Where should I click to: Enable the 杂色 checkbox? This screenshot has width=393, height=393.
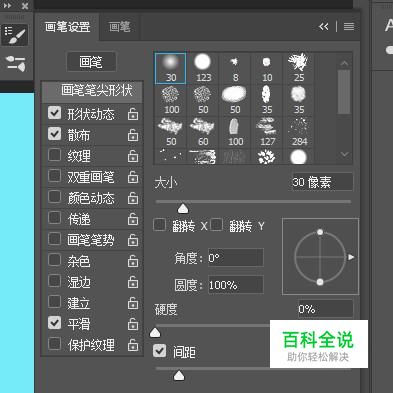54,260
